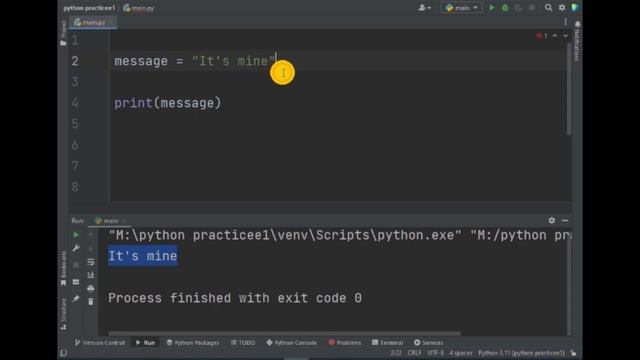Open the Python 3.11 interpreter selector
The image size is (640, 360).
click(522, 353)
